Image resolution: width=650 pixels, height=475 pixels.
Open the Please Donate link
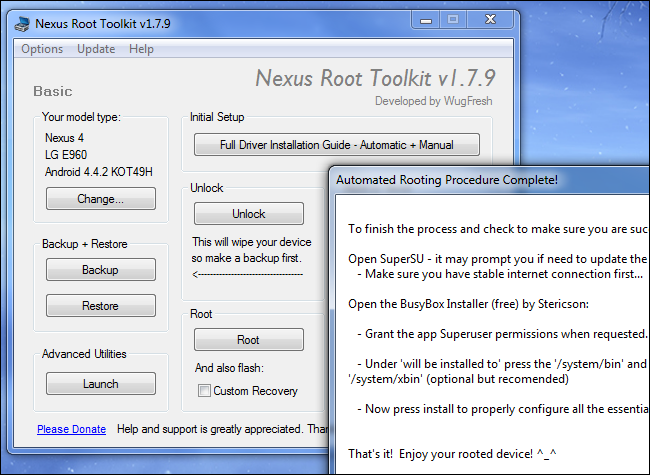pos(71,429)
